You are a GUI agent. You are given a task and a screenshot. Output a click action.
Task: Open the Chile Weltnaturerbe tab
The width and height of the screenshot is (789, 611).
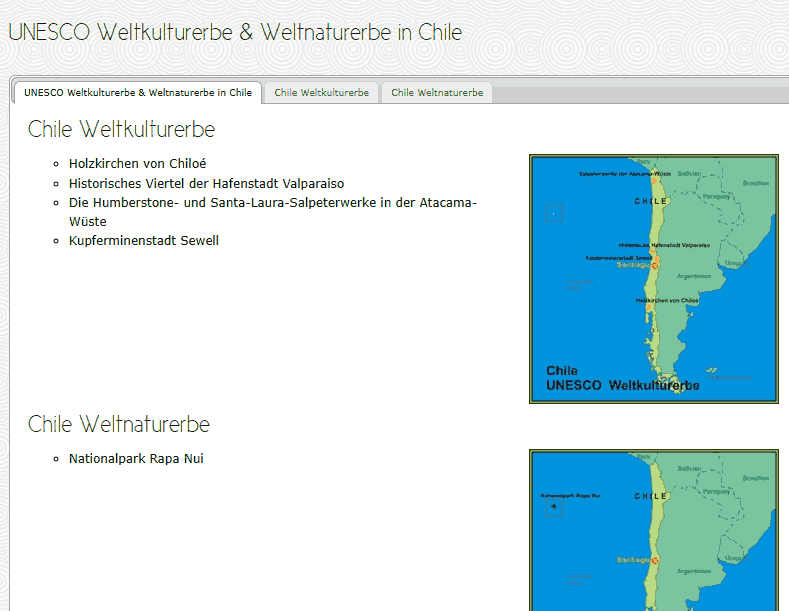pyautogui.click(x=437, y=93)
